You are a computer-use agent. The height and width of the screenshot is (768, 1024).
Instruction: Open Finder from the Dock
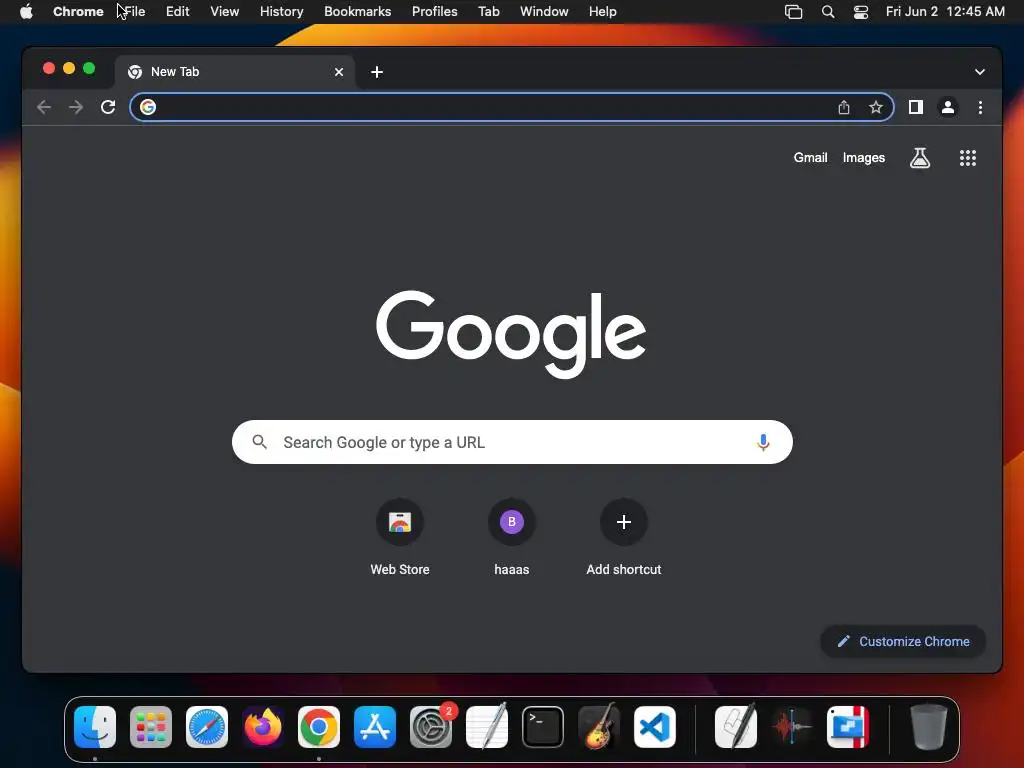(x=95, y=727)
